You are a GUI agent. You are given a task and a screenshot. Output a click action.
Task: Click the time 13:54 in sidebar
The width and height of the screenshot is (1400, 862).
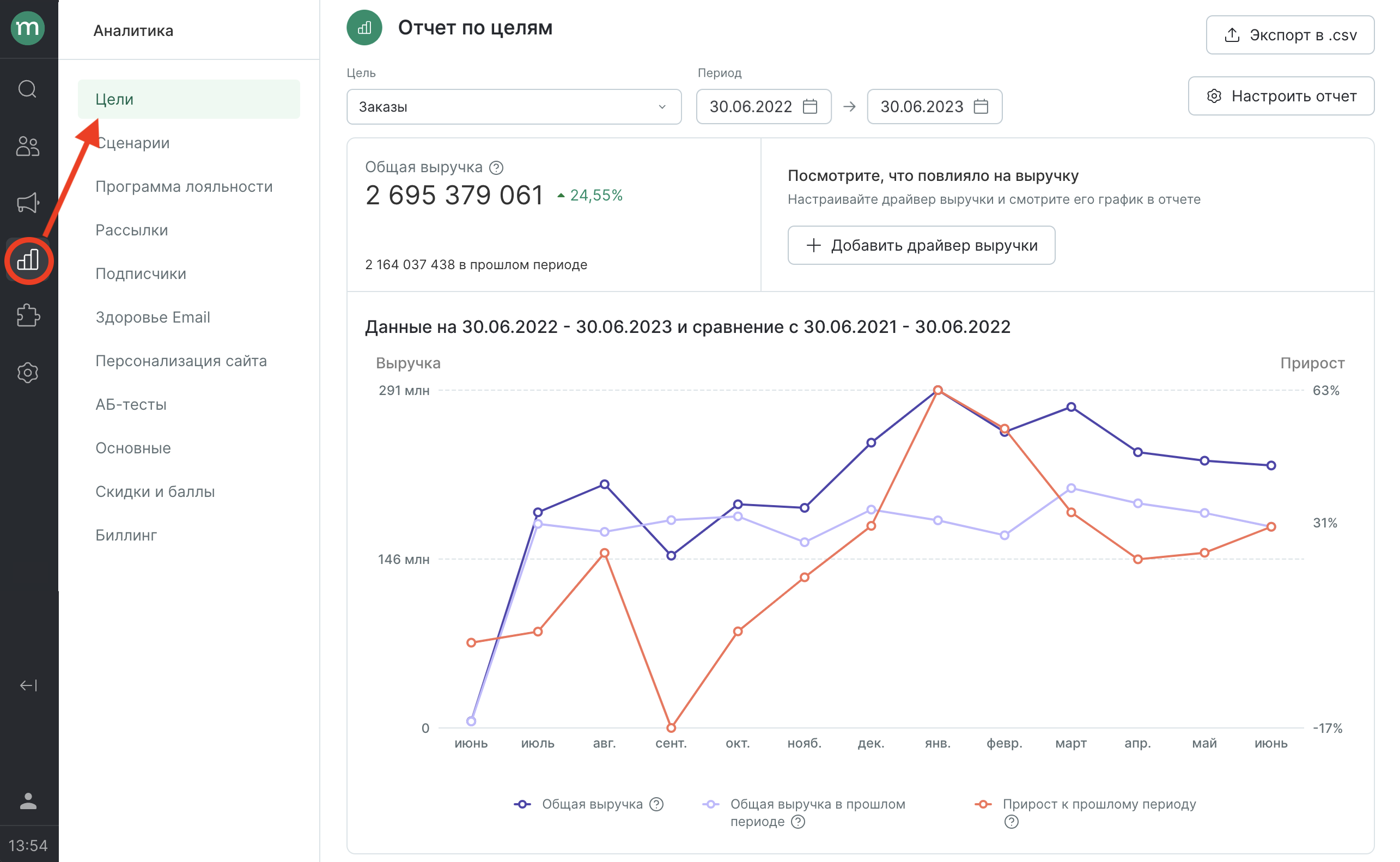point(28,845)
